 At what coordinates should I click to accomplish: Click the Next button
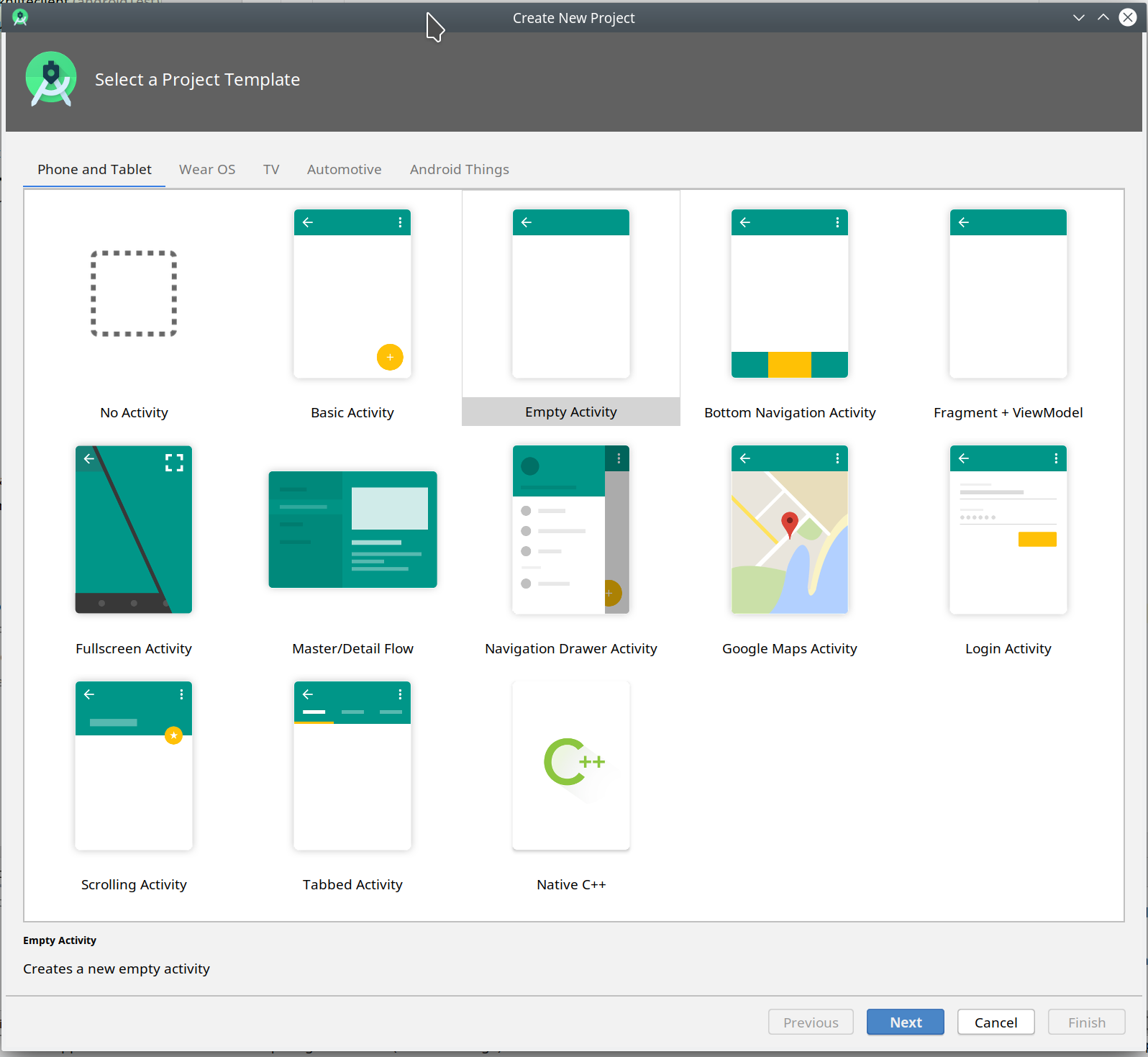905,1022
